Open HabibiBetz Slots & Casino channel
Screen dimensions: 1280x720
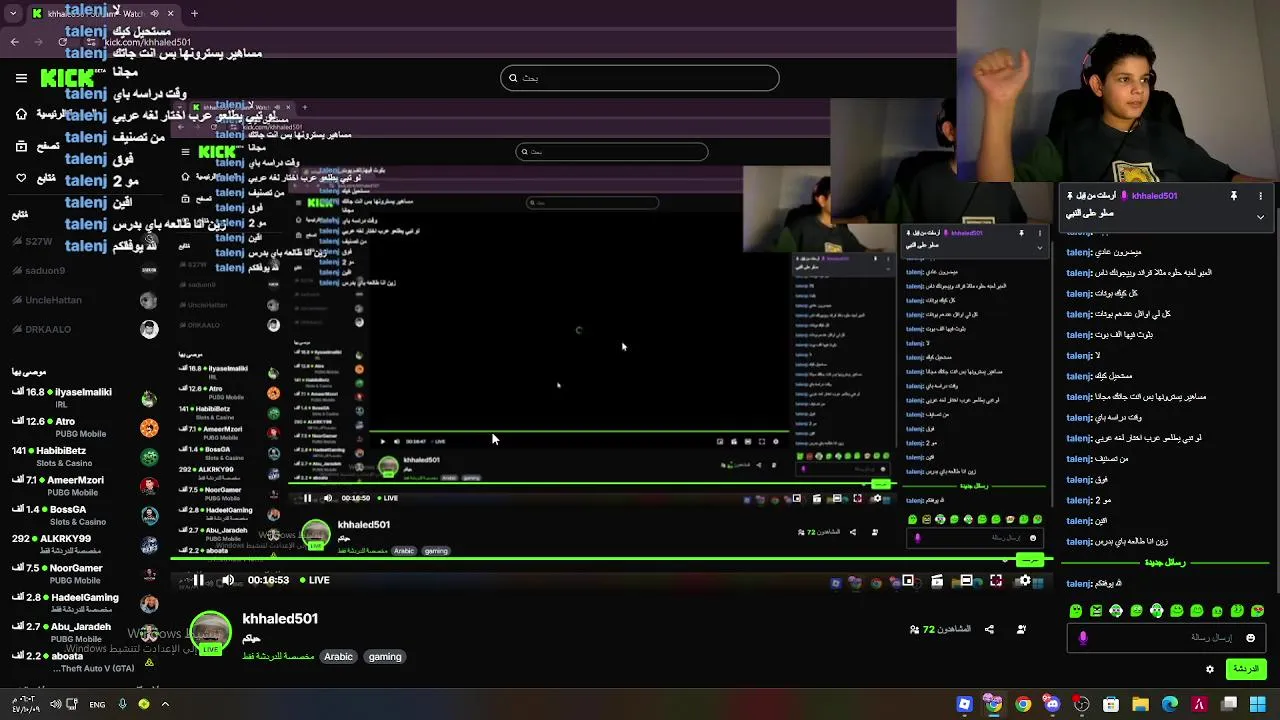pyautogui.click(x=84, y=456)
